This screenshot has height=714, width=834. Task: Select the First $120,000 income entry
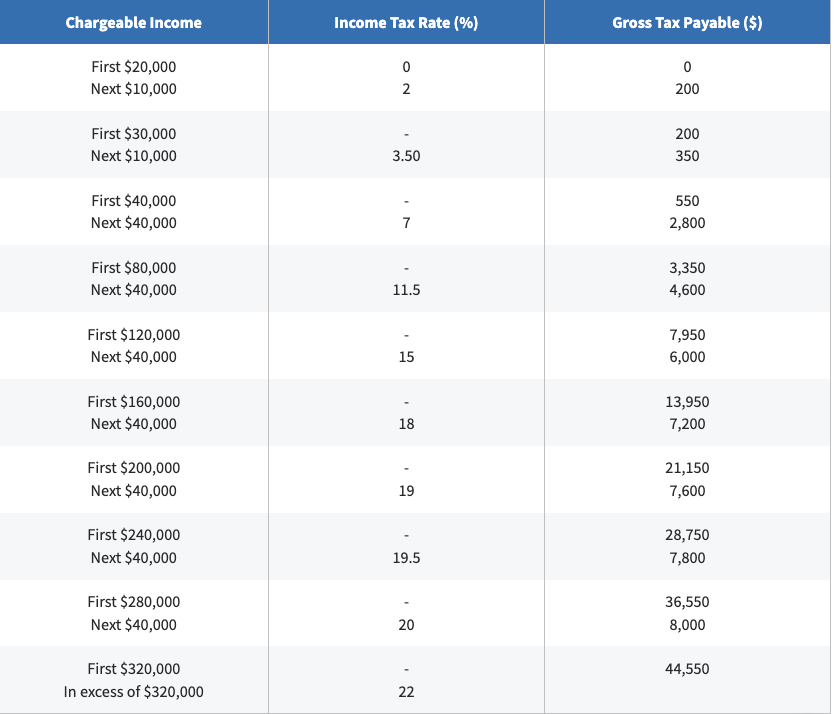(134, 335)
